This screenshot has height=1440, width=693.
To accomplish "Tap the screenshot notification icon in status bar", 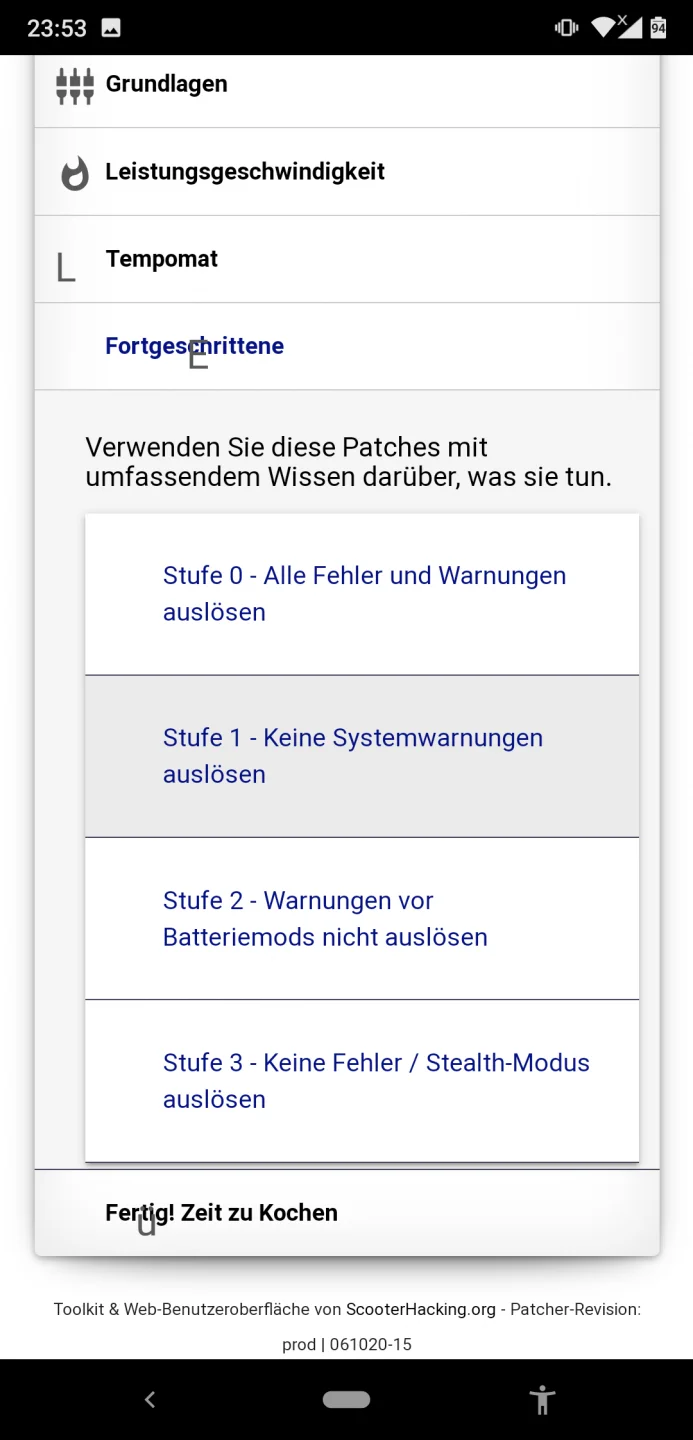I will (111, 28).
